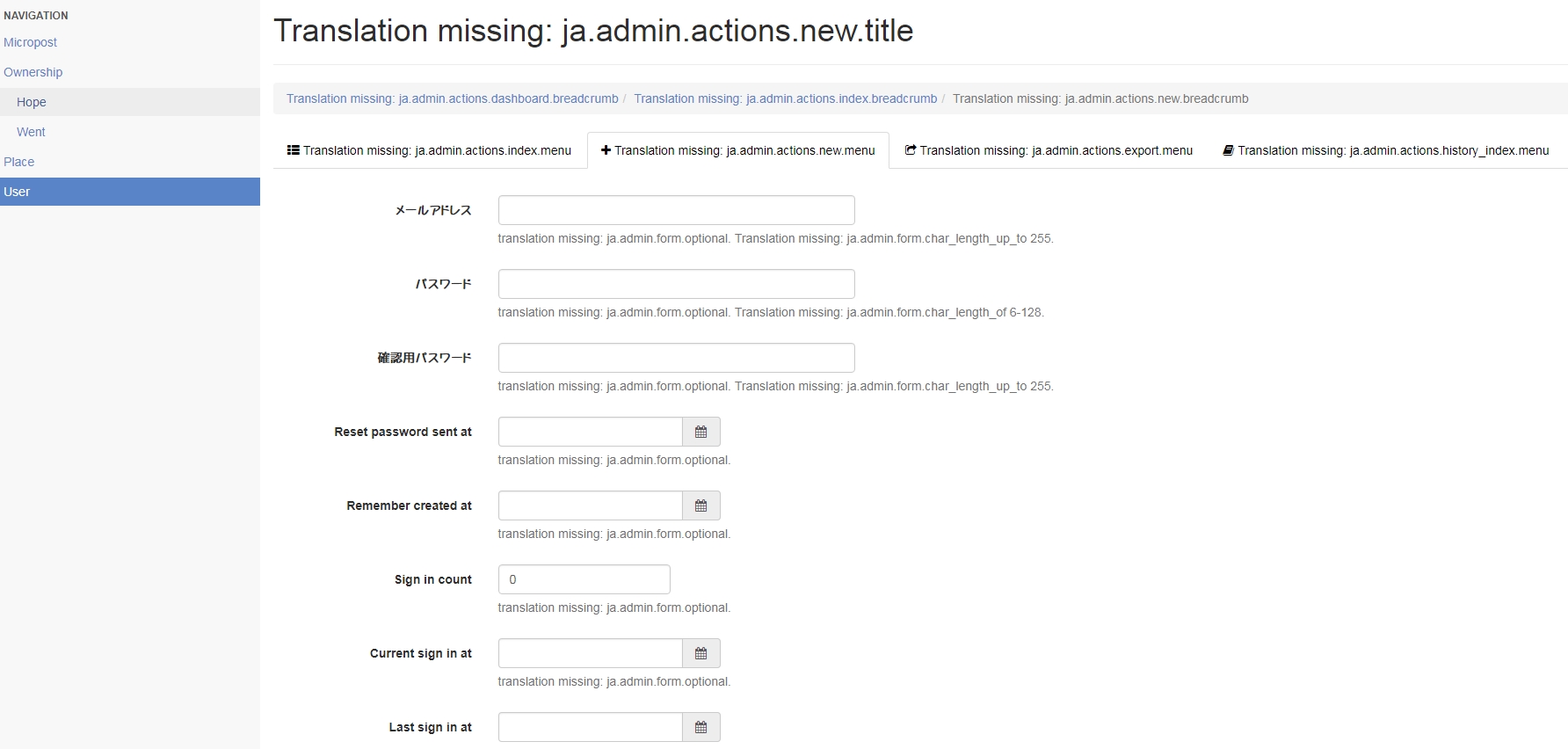Open calendar picker for Reset password sent at
Screen dimensions: 1568x749
pos(701,432)
